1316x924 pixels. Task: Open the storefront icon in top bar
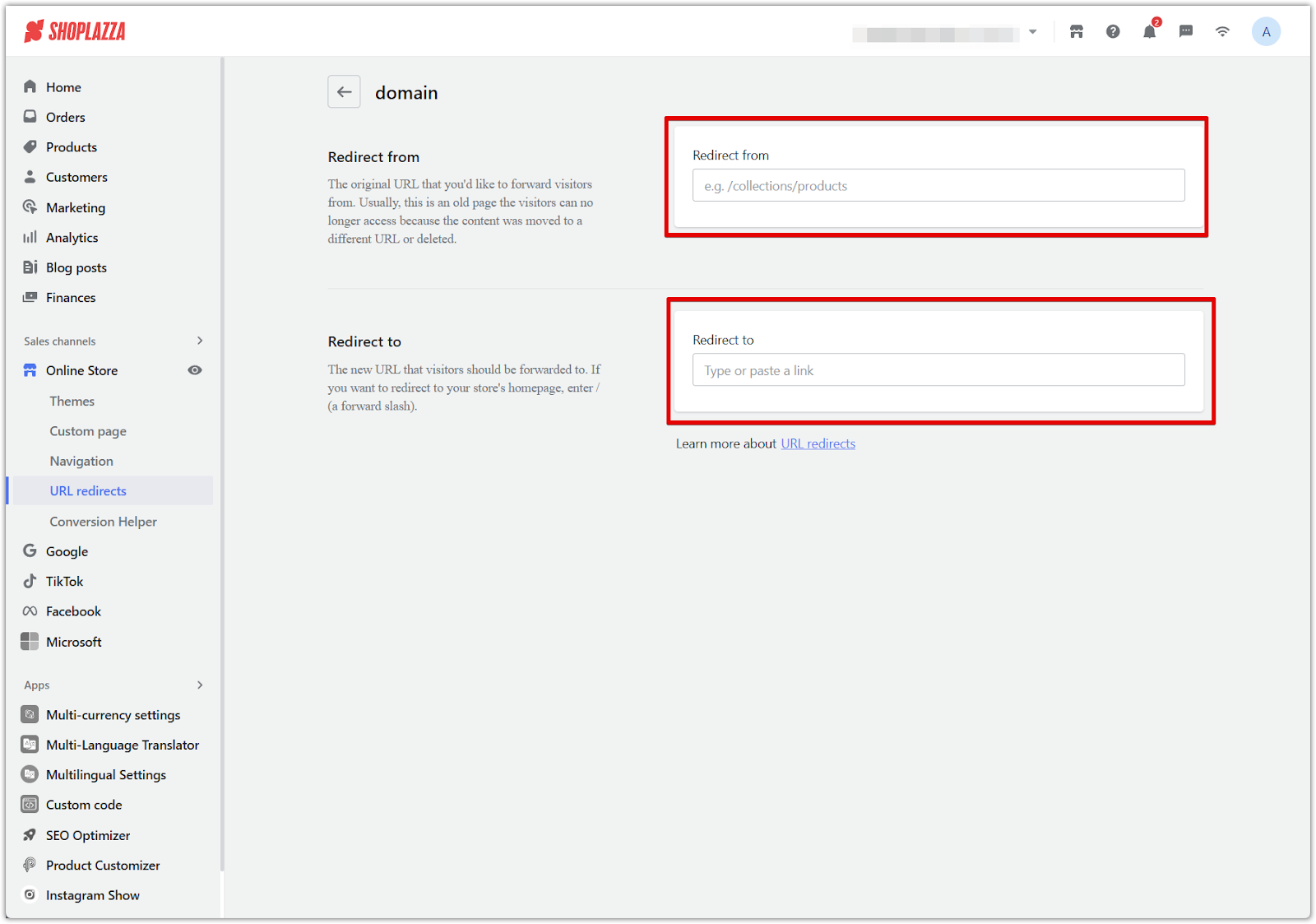tap(1077, 32)
